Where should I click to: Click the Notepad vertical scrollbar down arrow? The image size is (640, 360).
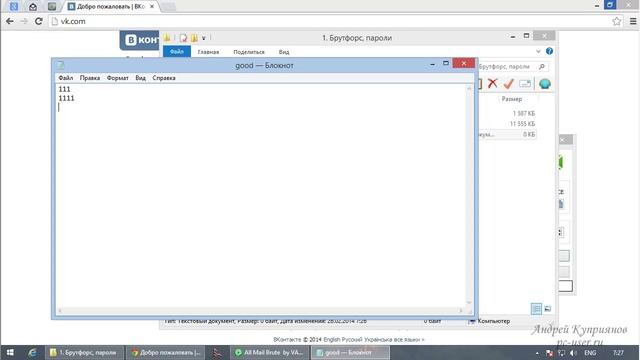[469, 302]
